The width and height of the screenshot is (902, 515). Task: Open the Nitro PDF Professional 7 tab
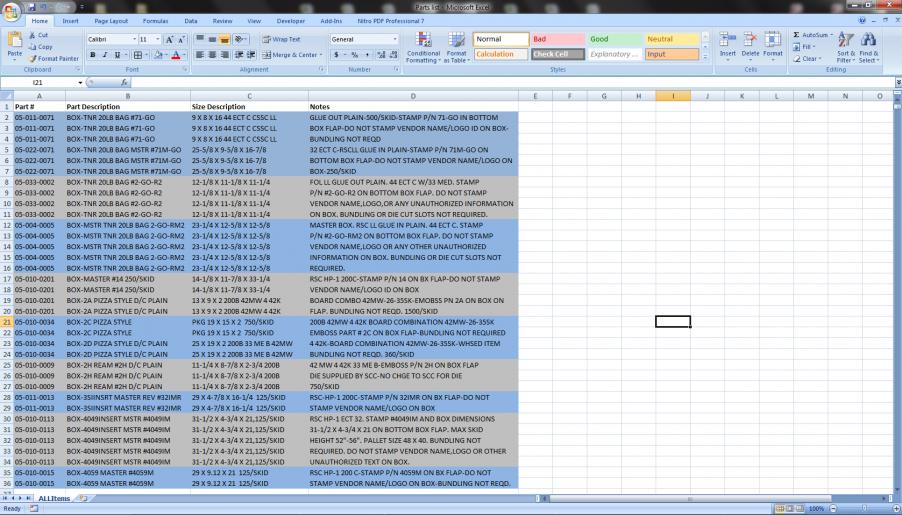tap(391, 21)
